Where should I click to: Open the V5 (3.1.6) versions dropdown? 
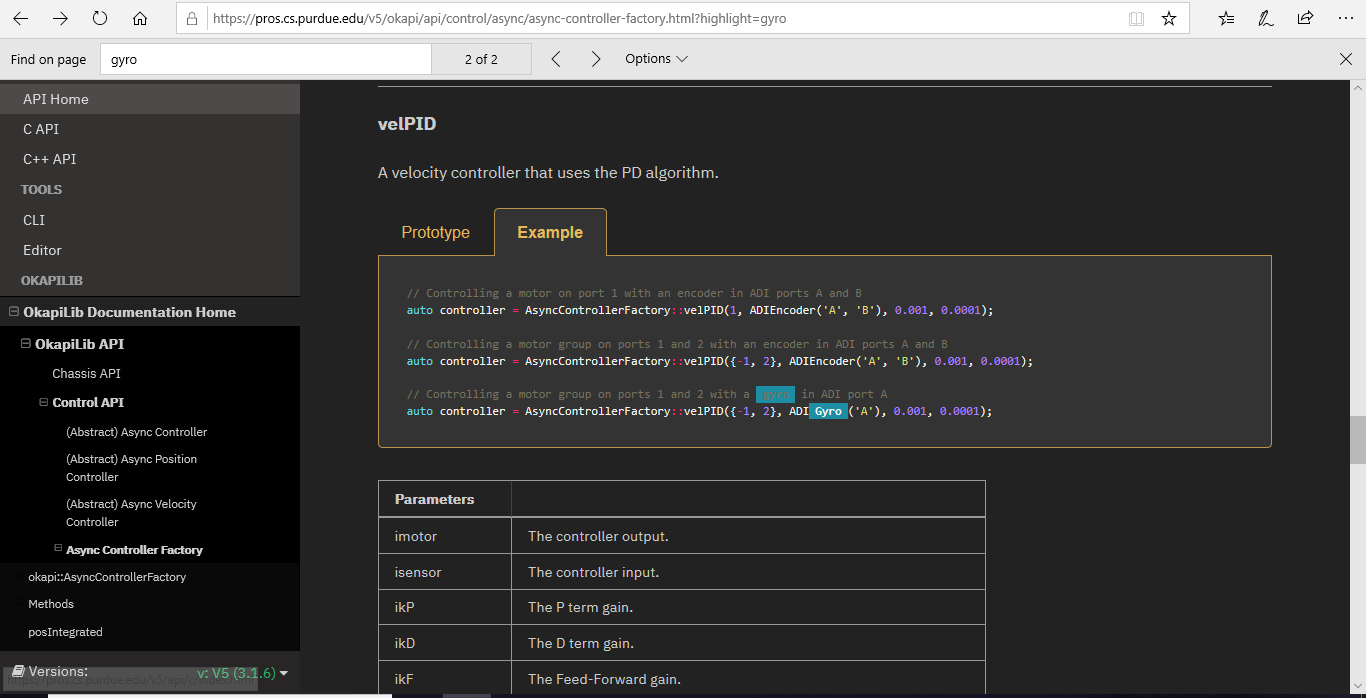pos(243,673)
